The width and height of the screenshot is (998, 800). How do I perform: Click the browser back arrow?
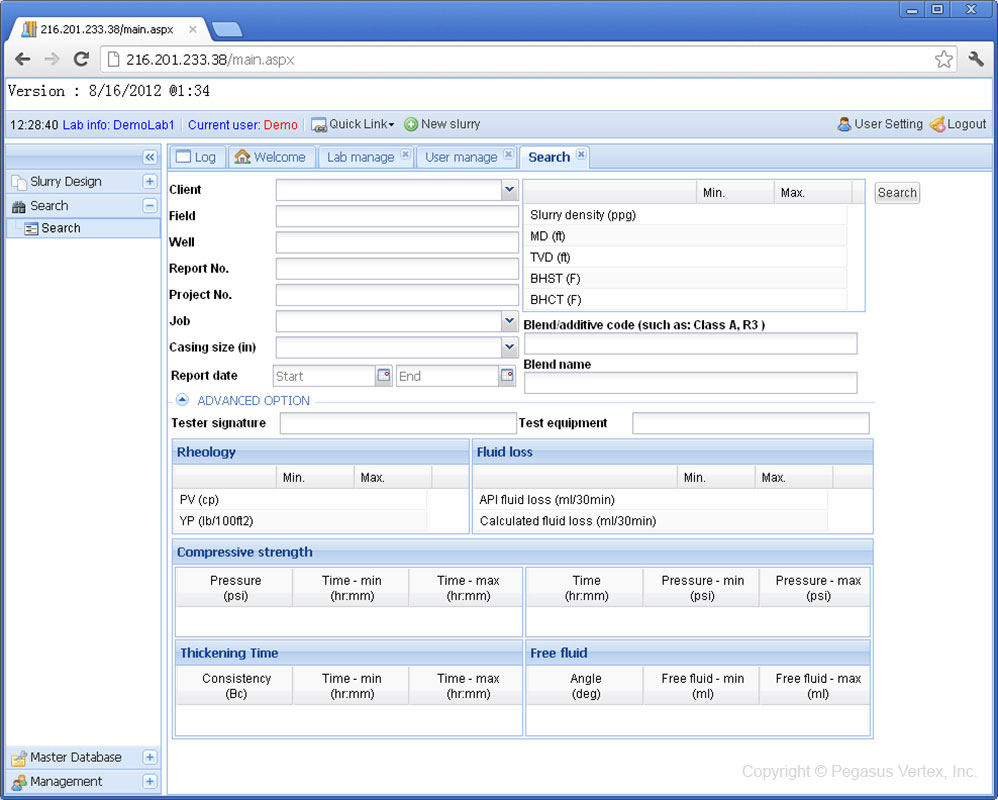[22, 59]
